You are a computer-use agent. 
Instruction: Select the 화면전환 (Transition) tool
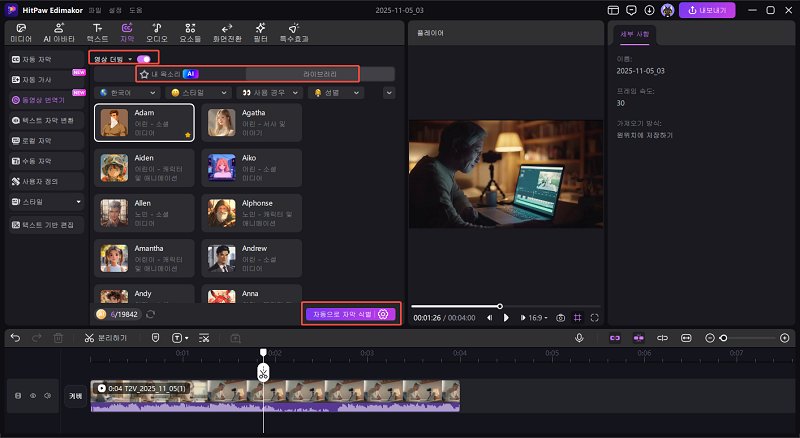click(x=225, y=31)
